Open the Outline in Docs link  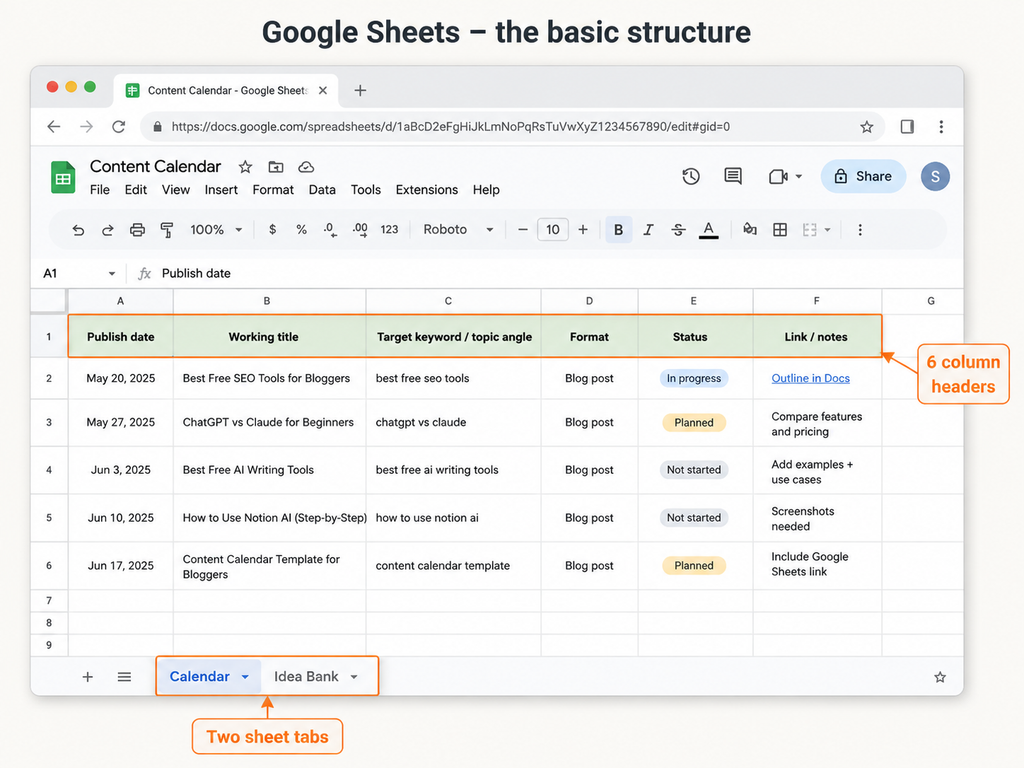[x=810, y=378]
